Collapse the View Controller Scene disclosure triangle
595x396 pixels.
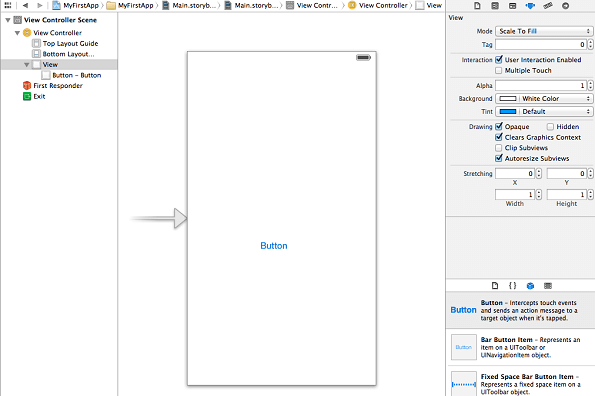(x=8, y=20)
